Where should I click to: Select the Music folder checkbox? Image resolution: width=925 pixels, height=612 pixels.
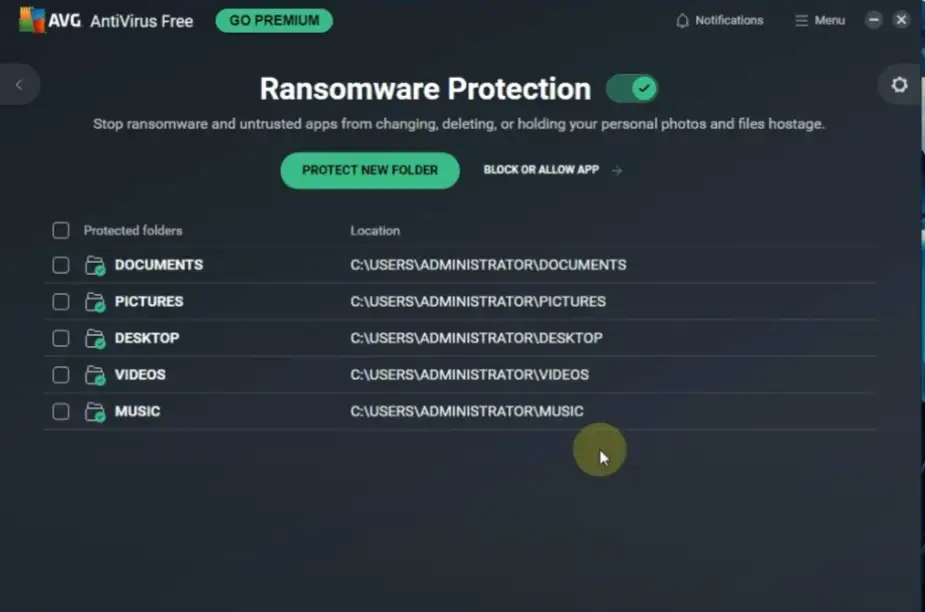click(x=61, y=412)
